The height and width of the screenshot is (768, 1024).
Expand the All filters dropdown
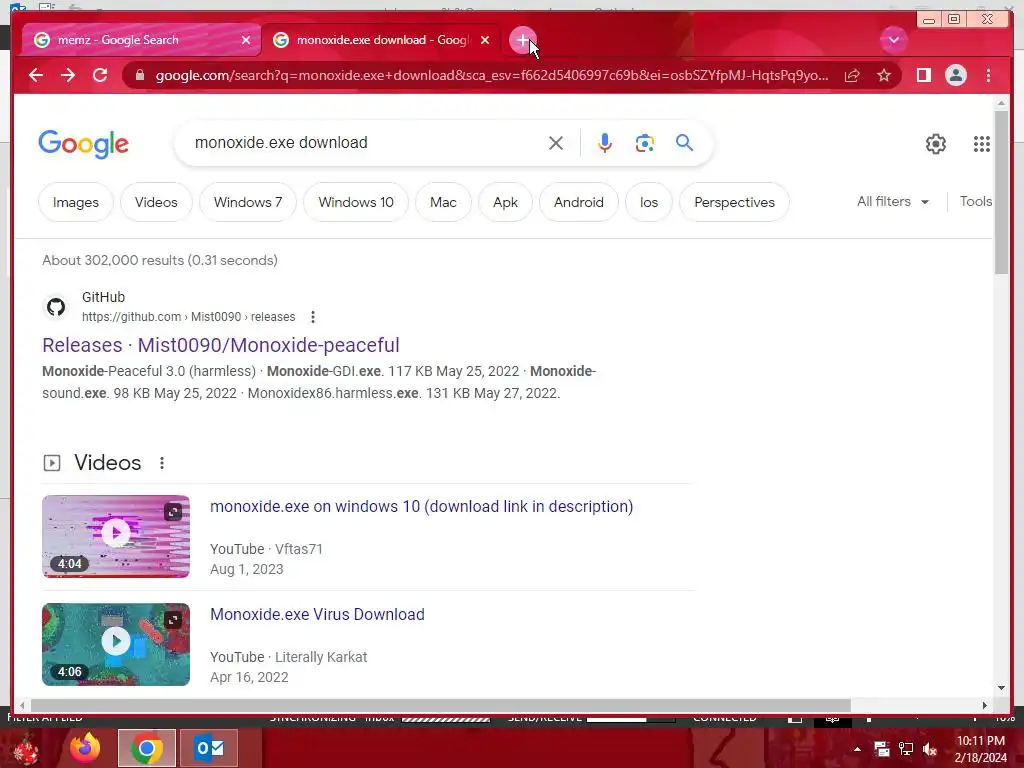(x=893, y=202)
